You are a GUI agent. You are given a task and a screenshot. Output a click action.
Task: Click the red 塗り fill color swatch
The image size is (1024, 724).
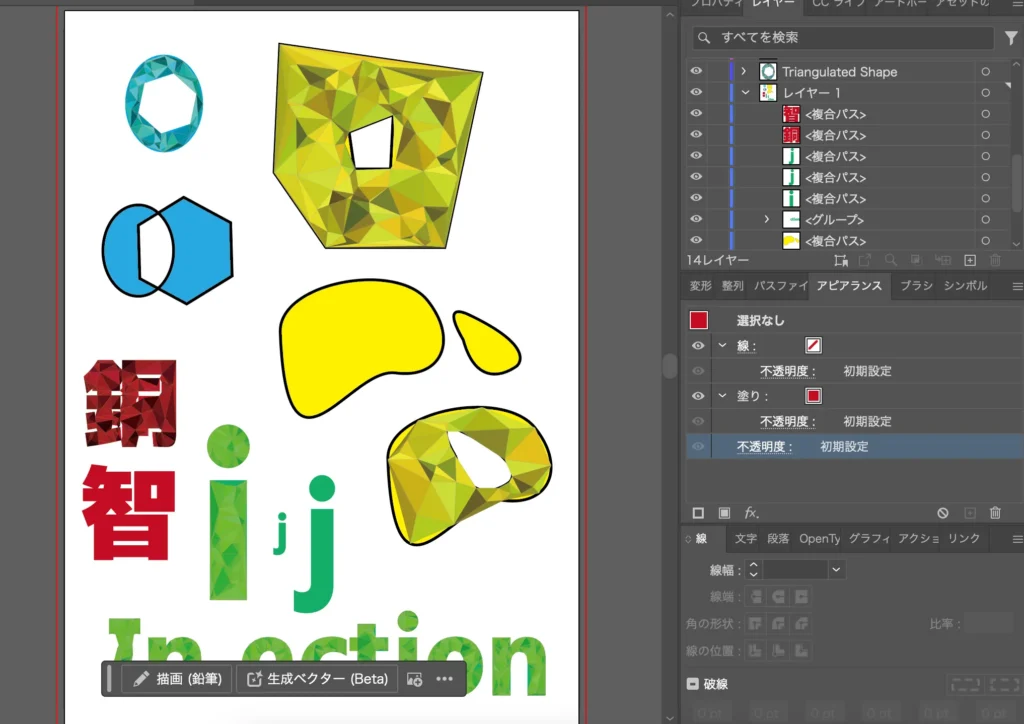(813, 396)
